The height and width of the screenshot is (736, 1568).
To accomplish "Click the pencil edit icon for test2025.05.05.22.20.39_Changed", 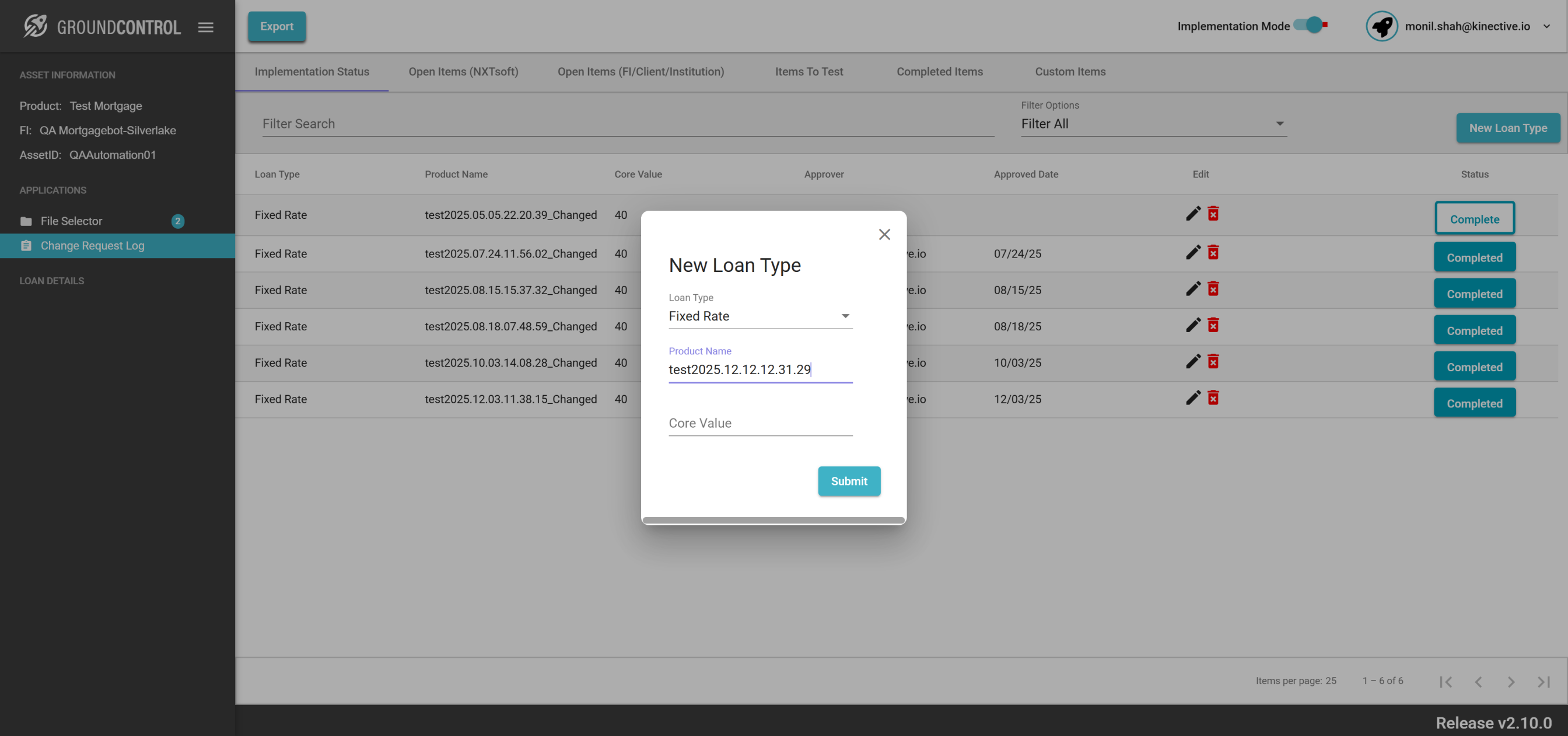I will [1192, 214].
